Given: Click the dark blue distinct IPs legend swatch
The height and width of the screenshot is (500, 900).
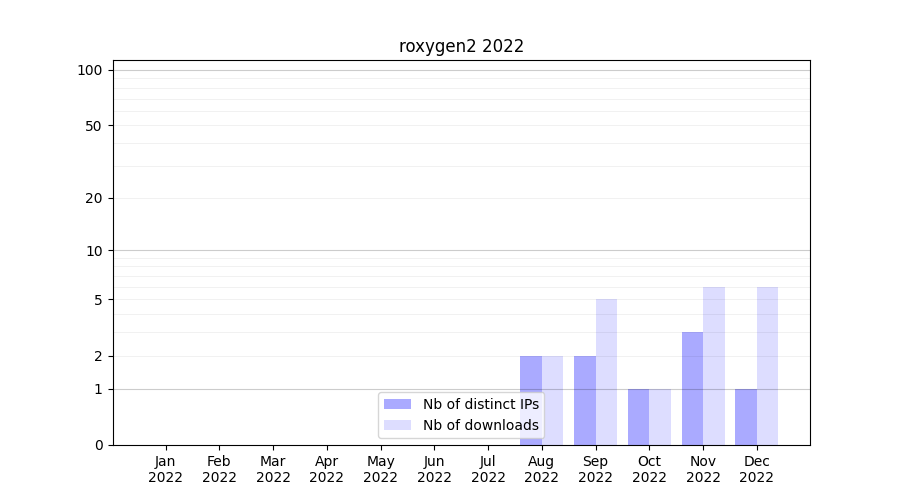Looking at the screenshot, I should click(397, 404).
